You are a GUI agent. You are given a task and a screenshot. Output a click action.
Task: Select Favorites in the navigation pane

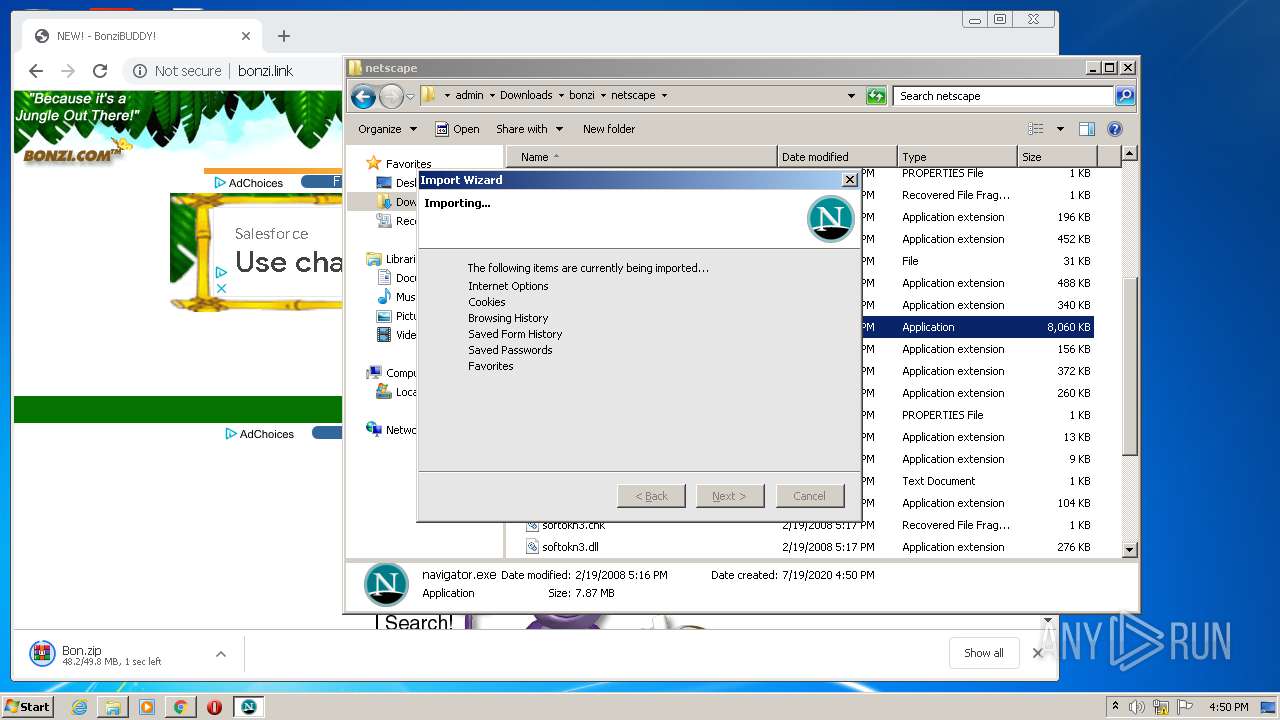[x=399, y=164]
